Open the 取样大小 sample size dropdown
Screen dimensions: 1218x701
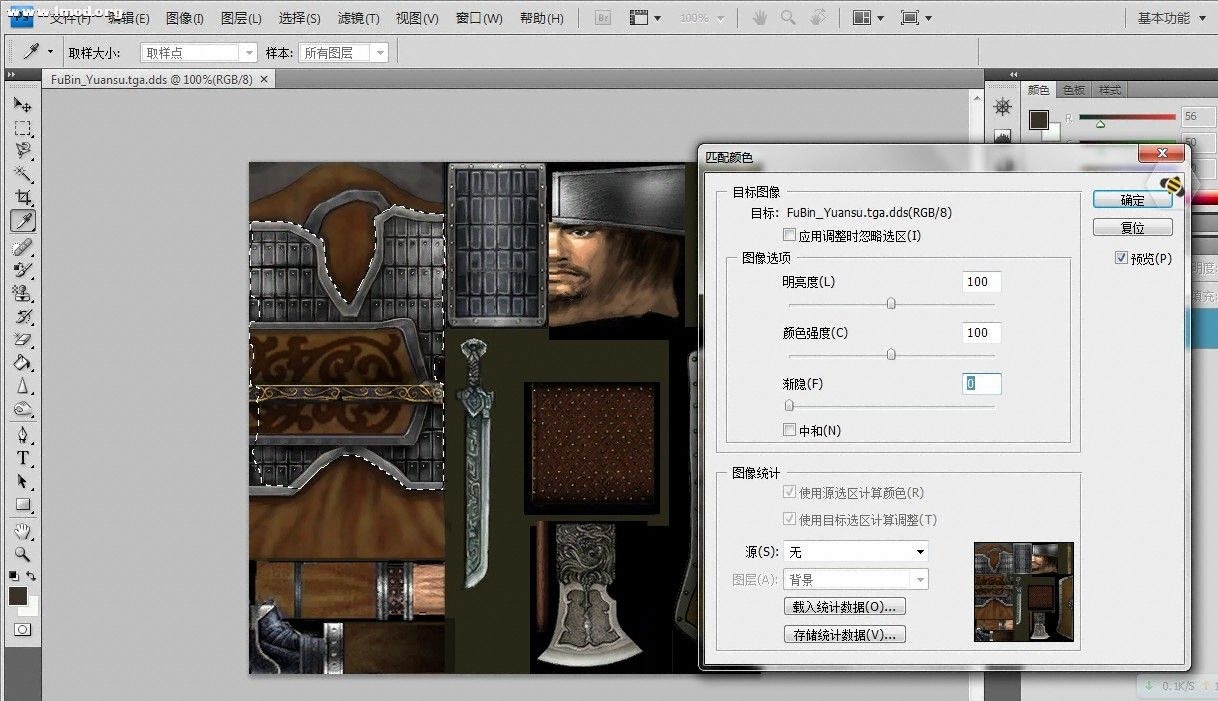199,53
